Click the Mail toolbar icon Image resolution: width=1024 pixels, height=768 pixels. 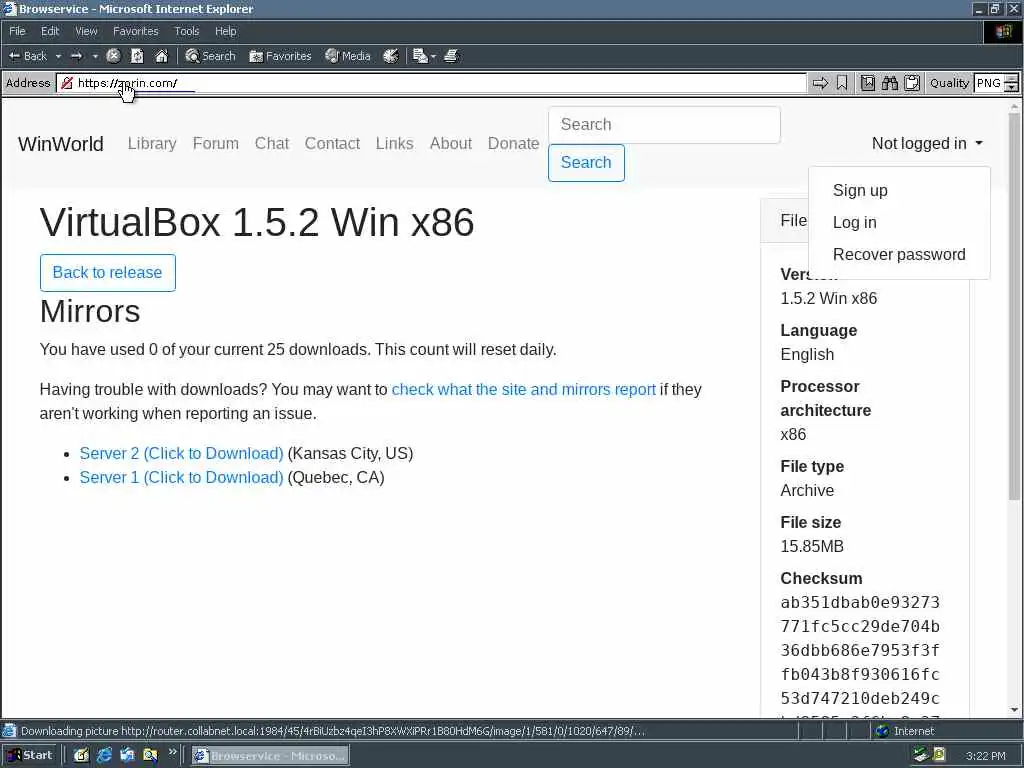pos(420,56)
